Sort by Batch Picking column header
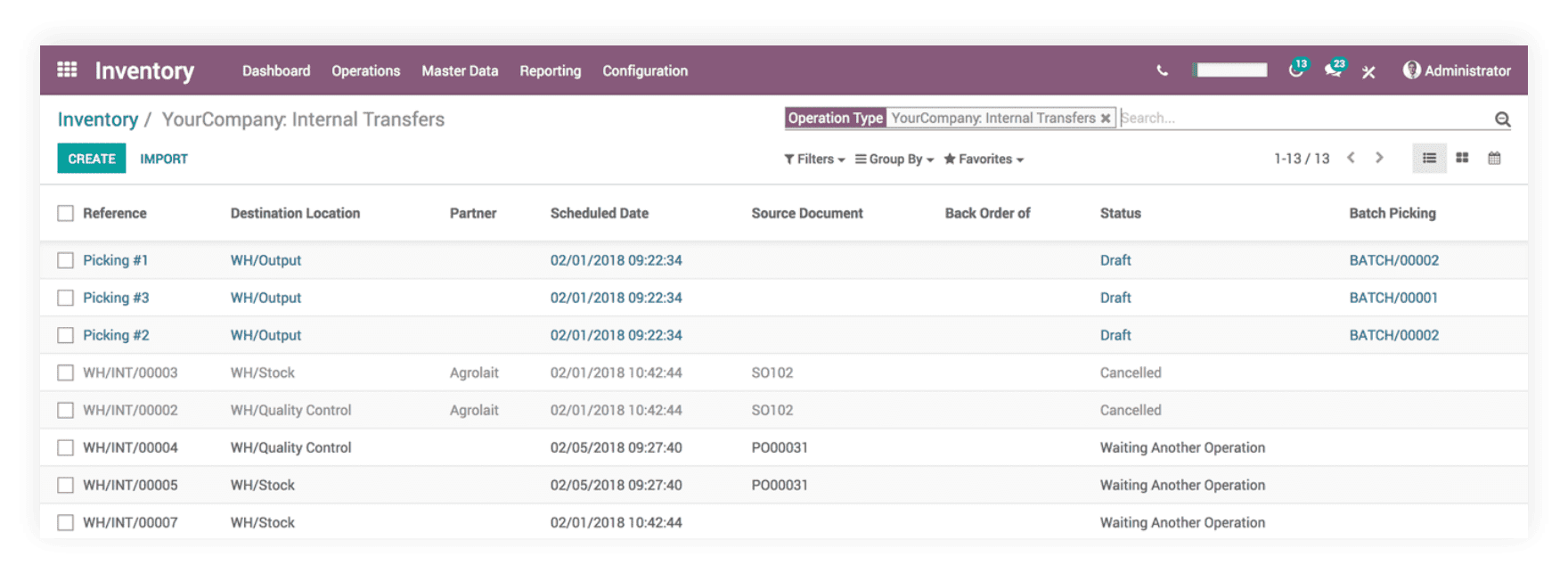 coord(1392,213)
